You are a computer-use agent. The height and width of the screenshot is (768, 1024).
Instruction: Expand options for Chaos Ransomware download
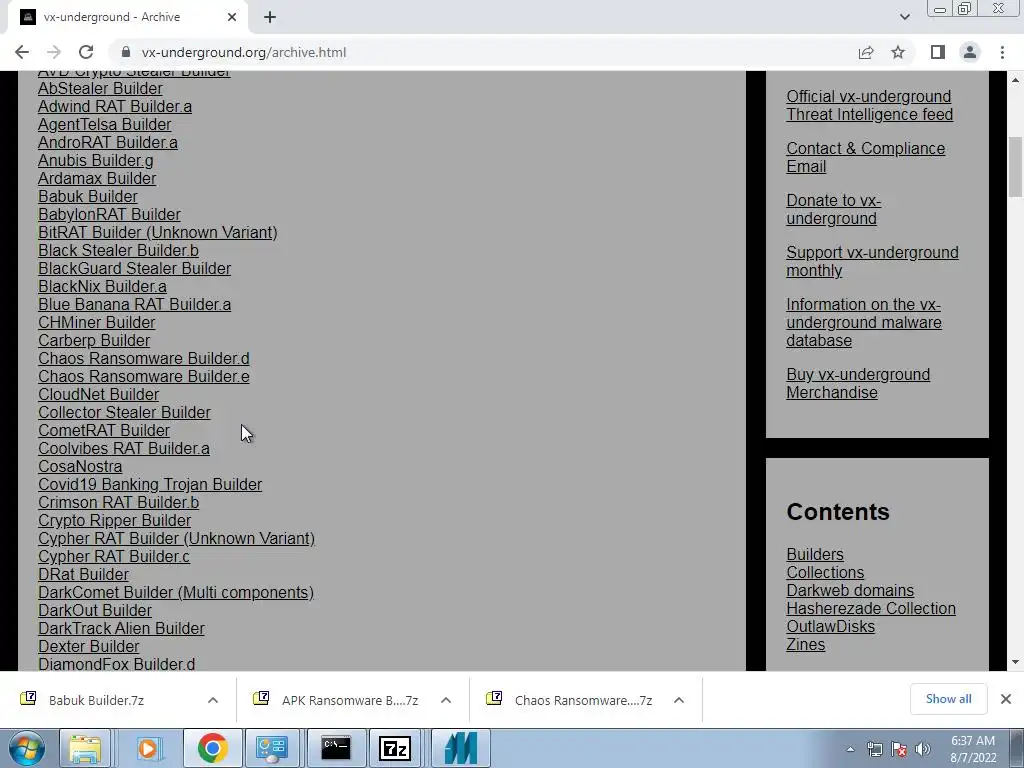pyautogui.click(x=679, y=700)
